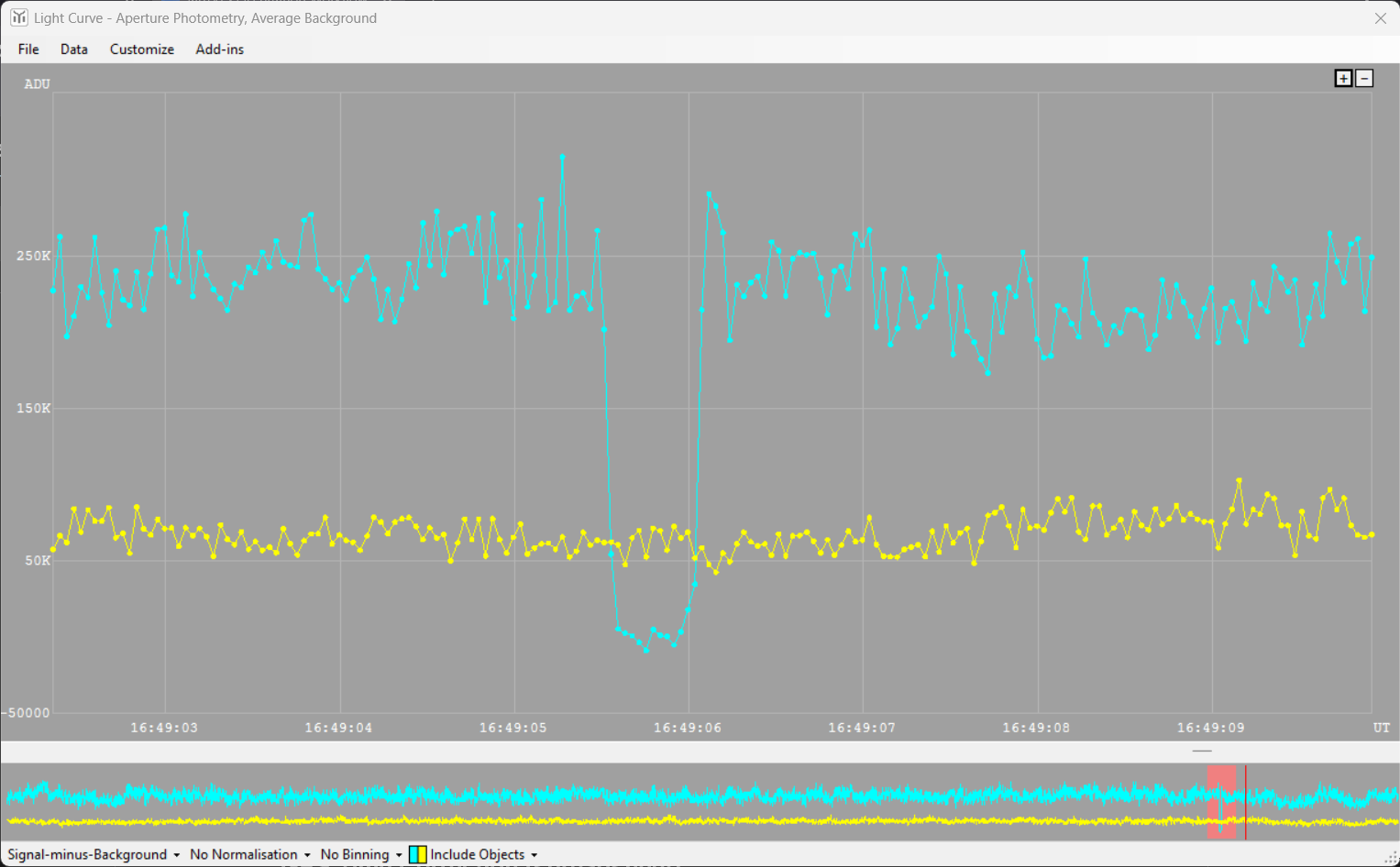1400x867 pixels.
Task: Select the highest yellow data point
Action: click(x=1239, y=480)
